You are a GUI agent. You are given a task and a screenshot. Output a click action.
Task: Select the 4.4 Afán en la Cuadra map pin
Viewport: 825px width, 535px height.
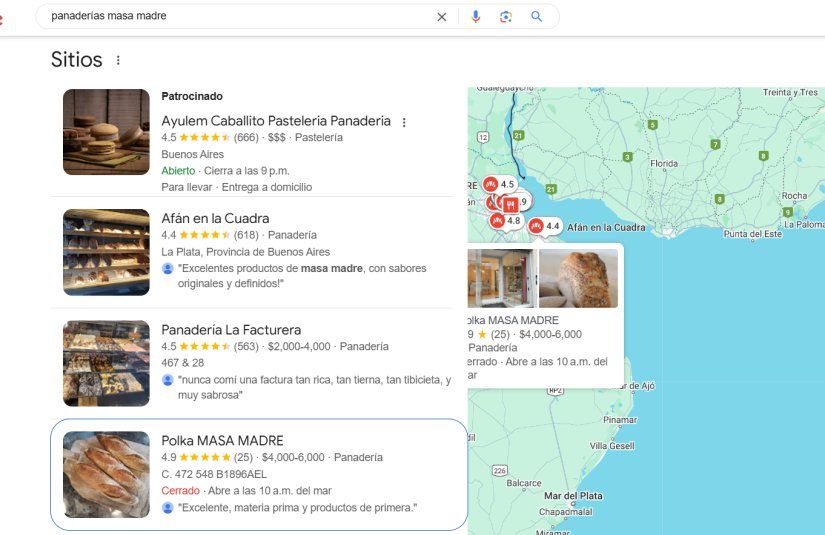point(544,226)
